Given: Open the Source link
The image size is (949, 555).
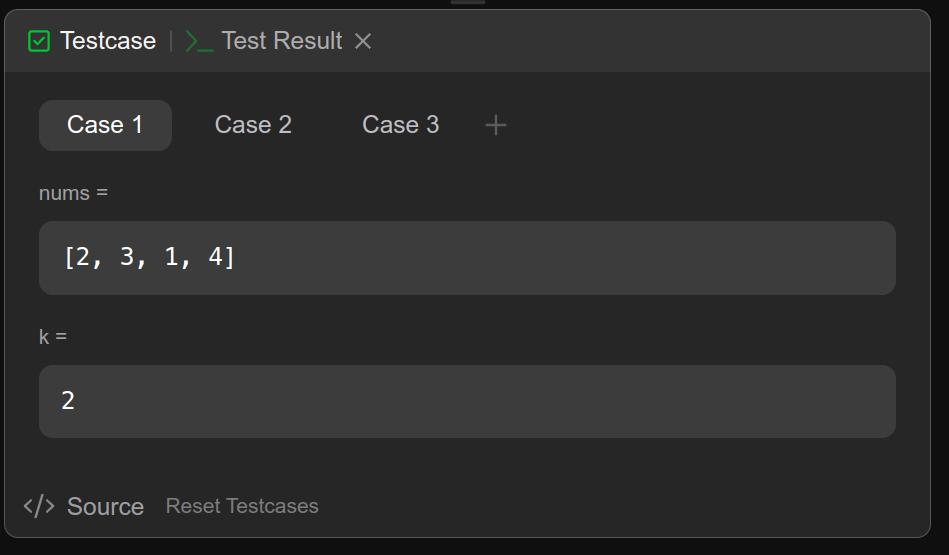Looking at the screenshot, I should (105, 506).
